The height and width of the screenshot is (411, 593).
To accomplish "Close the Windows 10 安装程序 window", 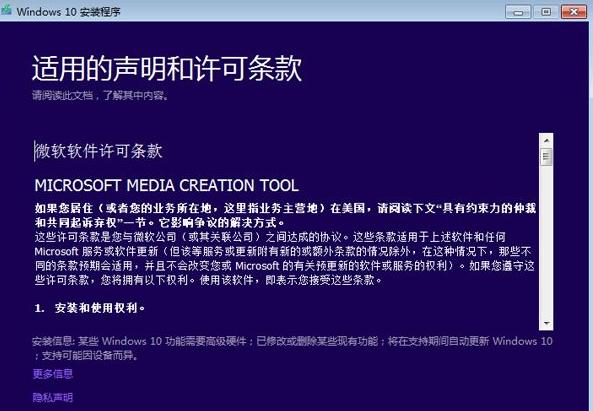I will point(574,12).
